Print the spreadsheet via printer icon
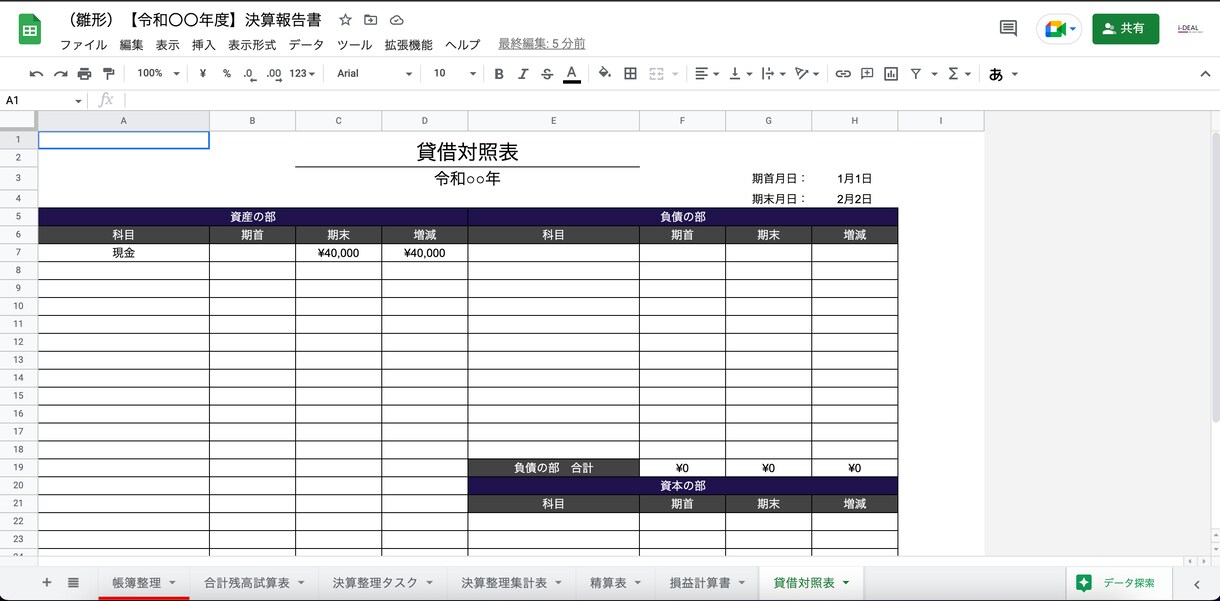Screen dimensions: 1220x601 [x=85, y=74]
